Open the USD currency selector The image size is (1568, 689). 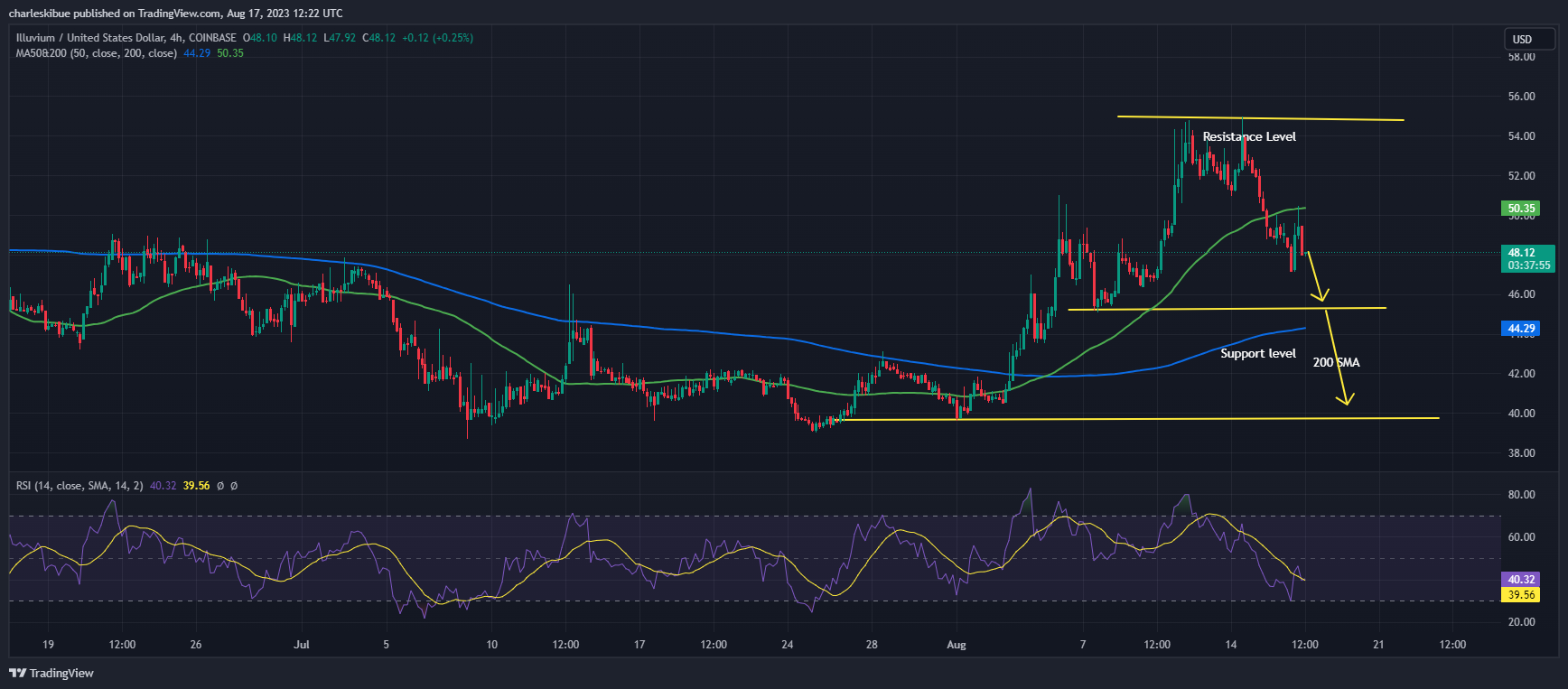(1528, 39)
